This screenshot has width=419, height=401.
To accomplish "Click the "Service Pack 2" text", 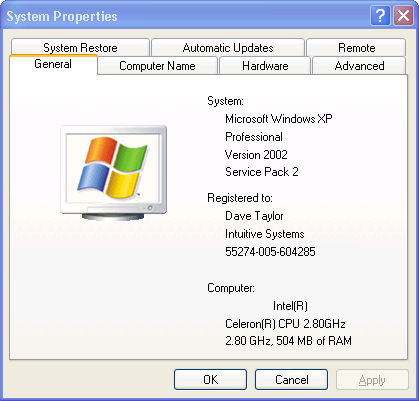I will click(262, 172).
